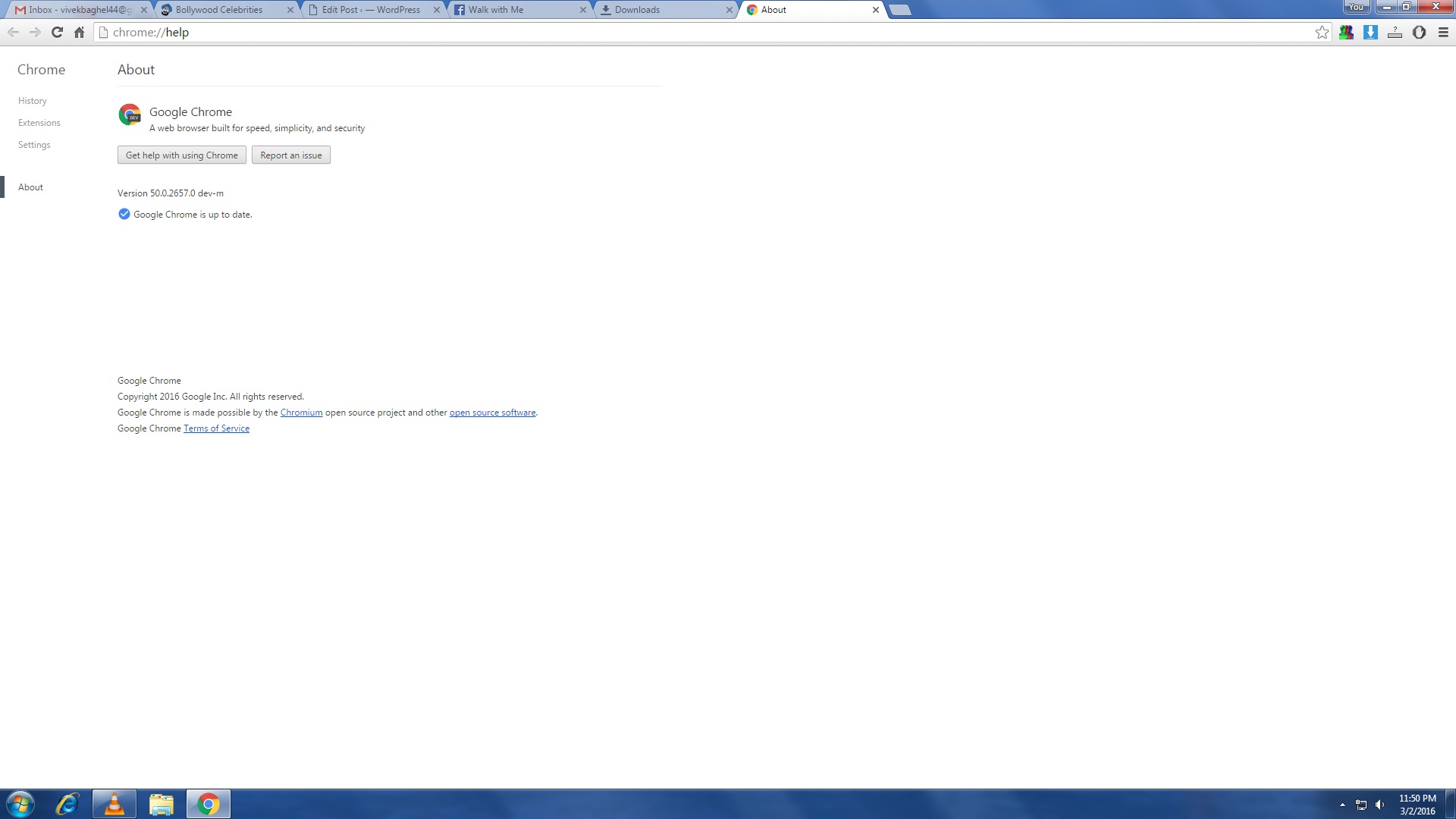This screenshot has height=819, width=1456.
Task: Click the question mark extension icon
Action: coord(1395,32)
